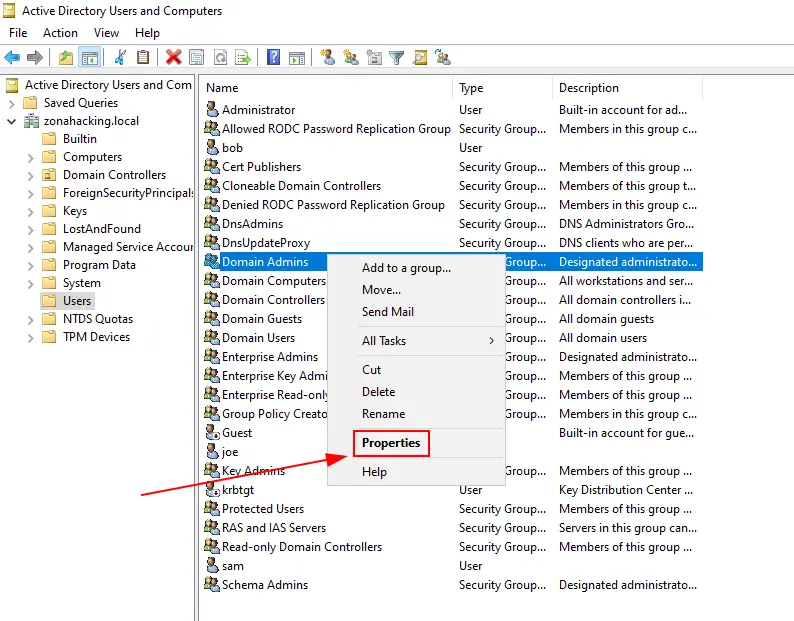Click the scissors Cut icon in toolbar

[121, 58]
